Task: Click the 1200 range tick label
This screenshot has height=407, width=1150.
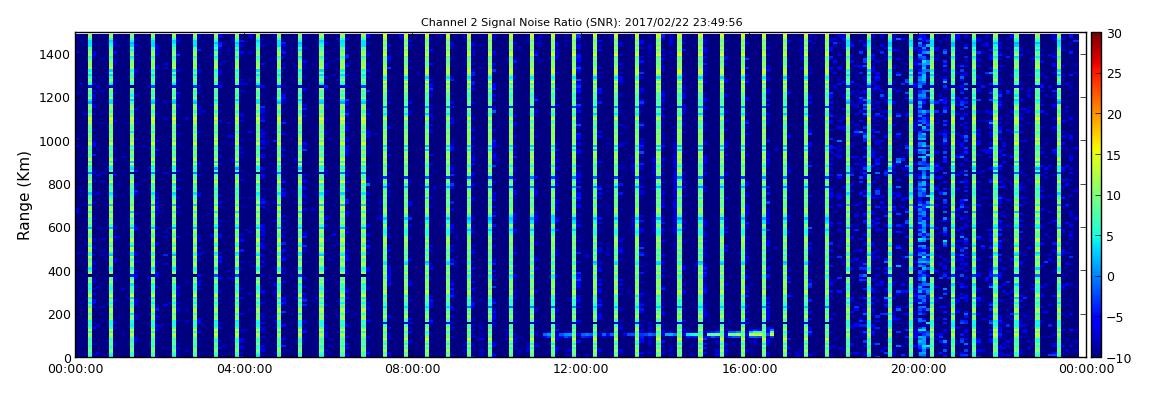Action: pyautogui.click(x=56, y=98)
